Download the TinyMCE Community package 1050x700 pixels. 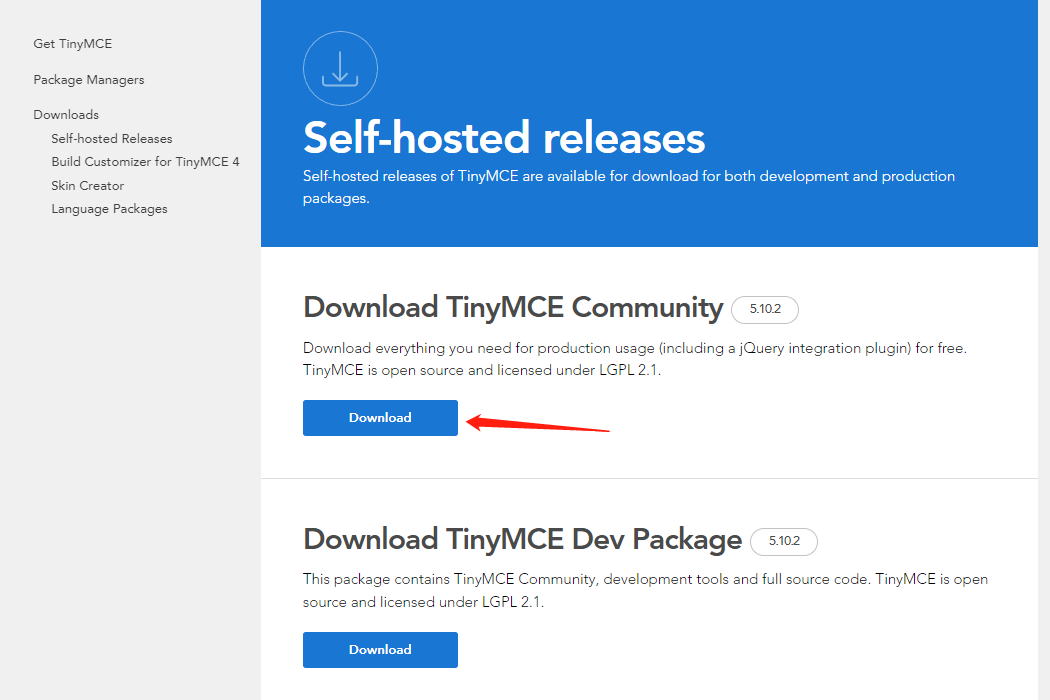pyautogui.click(x=380, y=418)
